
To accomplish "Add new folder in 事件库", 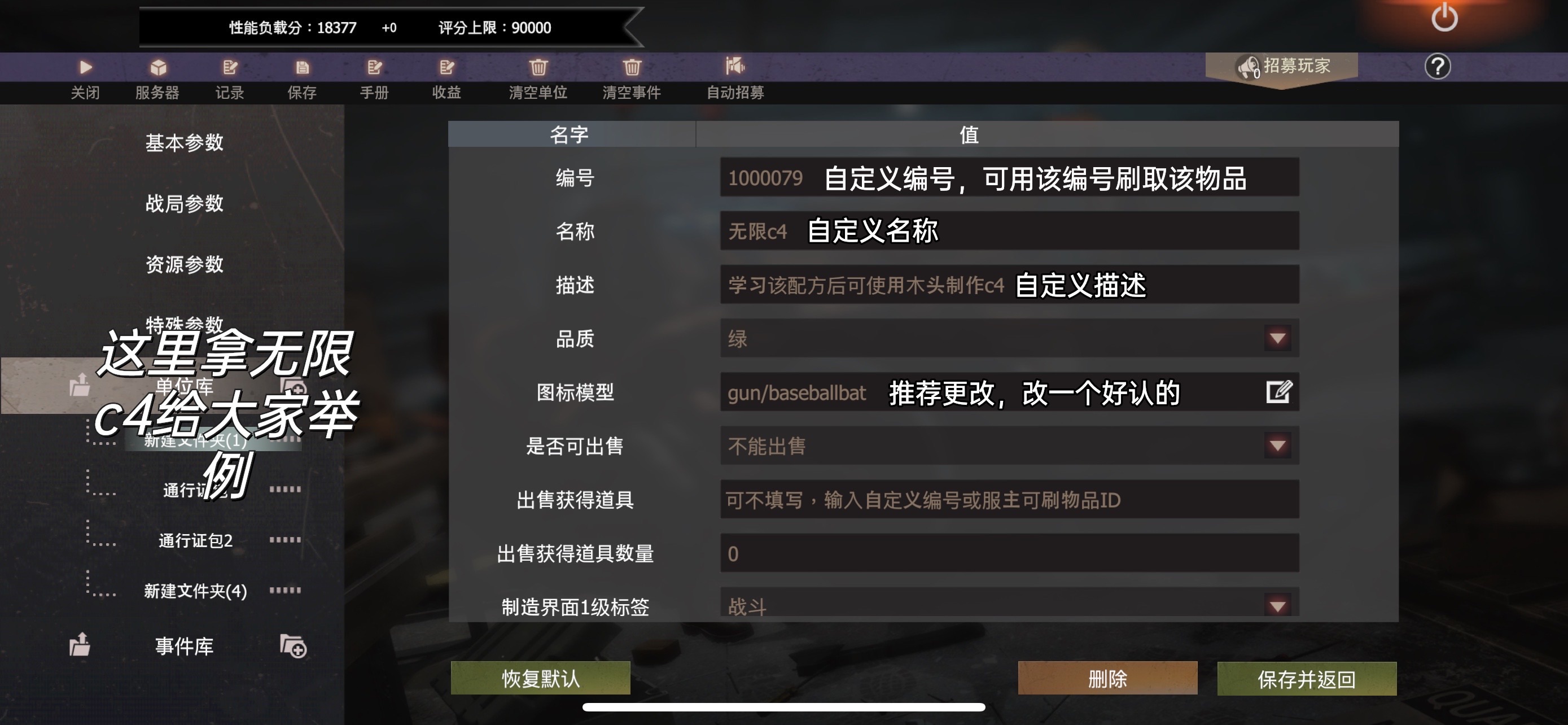I will 293,646.
